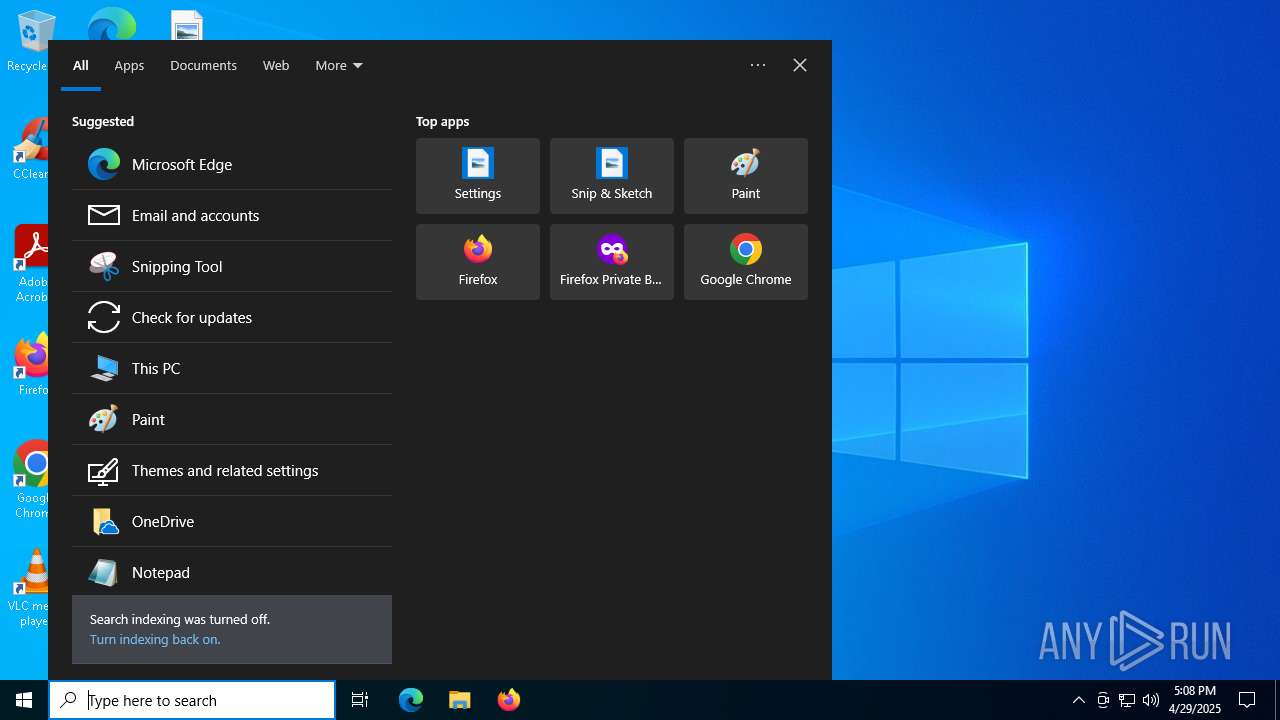
Task: Open OneDrive from suggestions
Action: click(232, 521)
